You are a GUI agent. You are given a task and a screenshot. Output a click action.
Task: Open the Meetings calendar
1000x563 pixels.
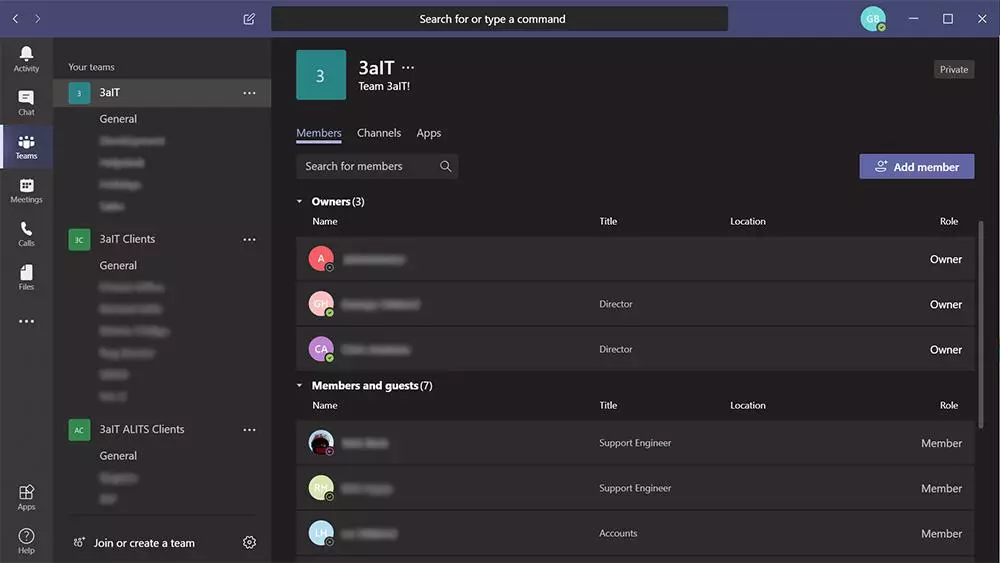pyautogui.click(x=26, y=191)
